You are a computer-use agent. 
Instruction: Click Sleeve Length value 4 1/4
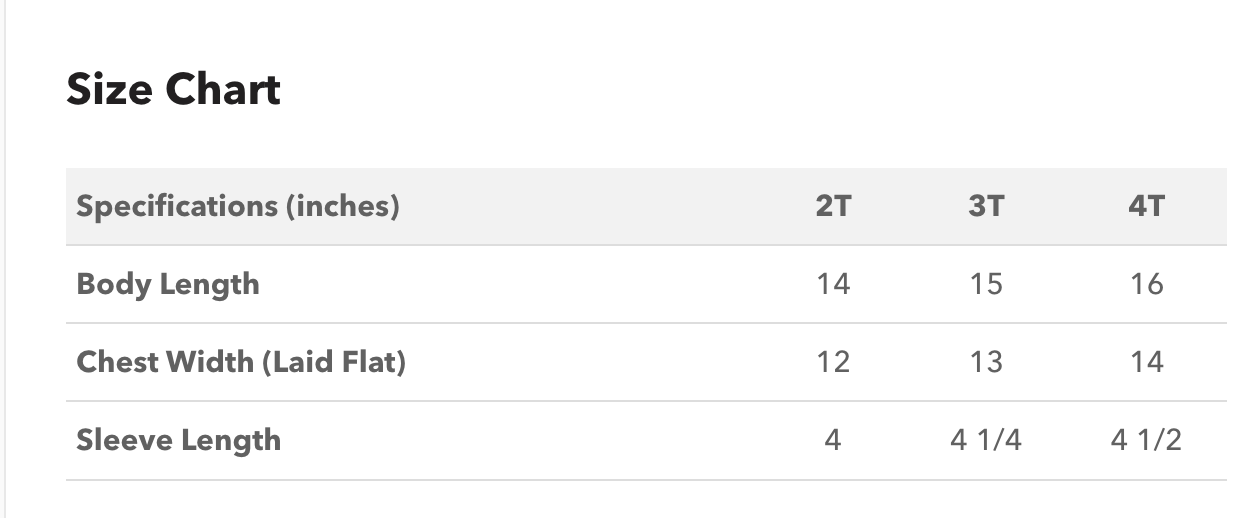pyautogui.click(x=986, y=440)
